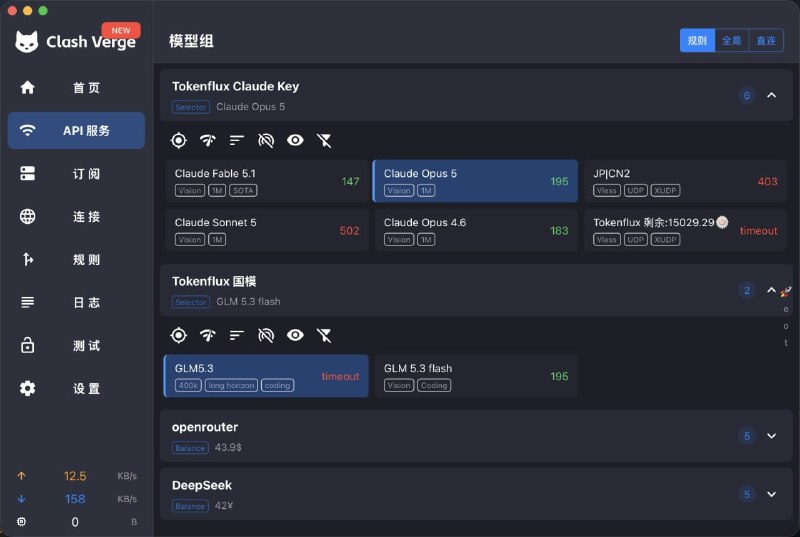Viewport: 800px width, 537px height.
Task: Open 设置 settings page
Action: click(77, 388)
